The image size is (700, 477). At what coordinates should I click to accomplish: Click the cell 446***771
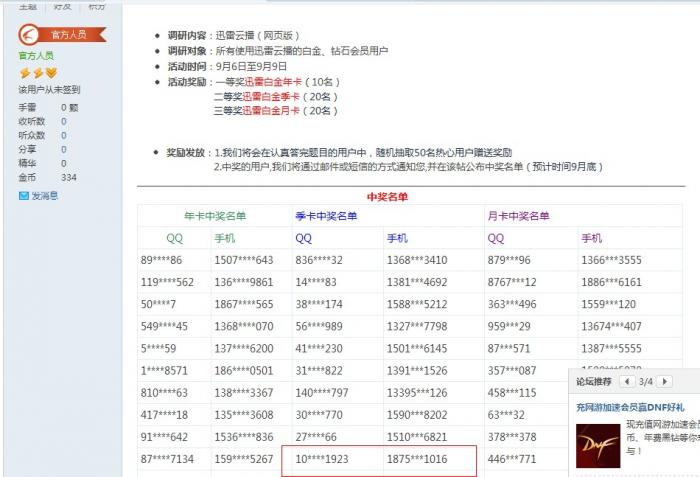[x=512, y=459]
